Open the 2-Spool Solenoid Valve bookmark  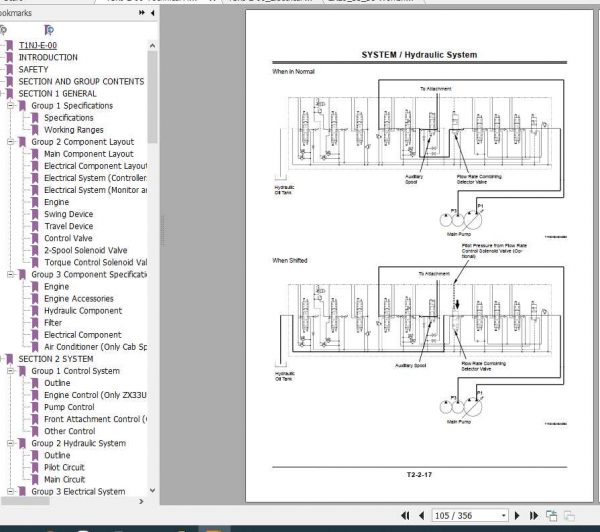point(86,250)
